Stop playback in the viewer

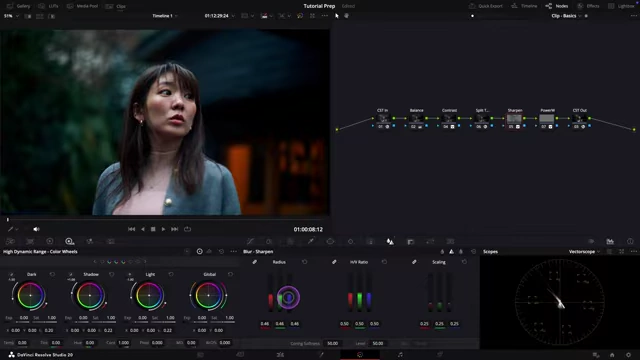[153, 229]
